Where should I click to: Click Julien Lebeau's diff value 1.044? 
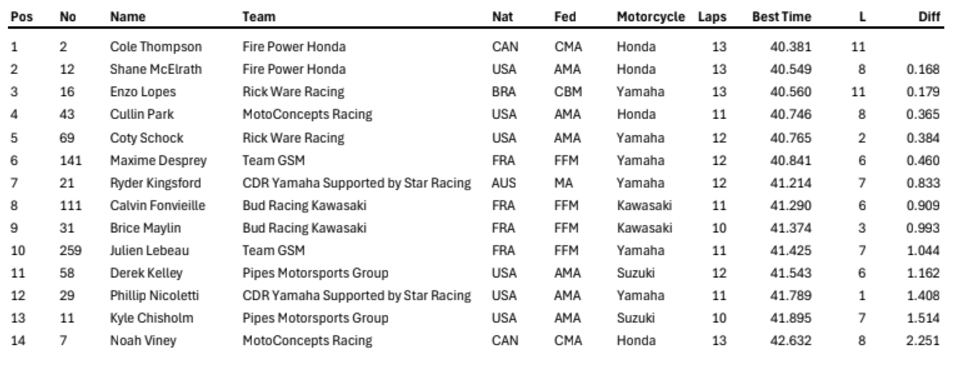pos(923,250)
